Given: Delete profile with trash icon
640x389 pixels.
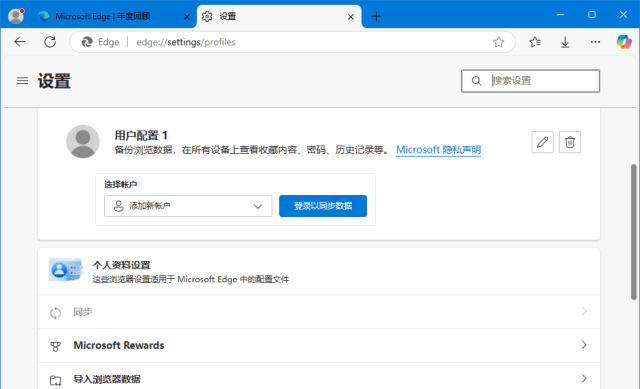Looking at the screenshot, I should 570,142.
